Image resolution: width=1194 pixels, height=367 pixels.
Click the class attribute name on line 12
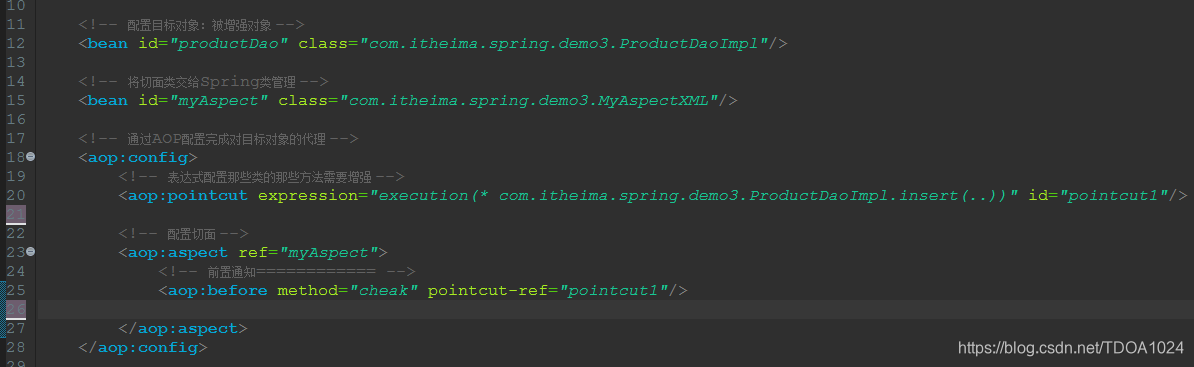pyautogui.click(x=323, y=43)
